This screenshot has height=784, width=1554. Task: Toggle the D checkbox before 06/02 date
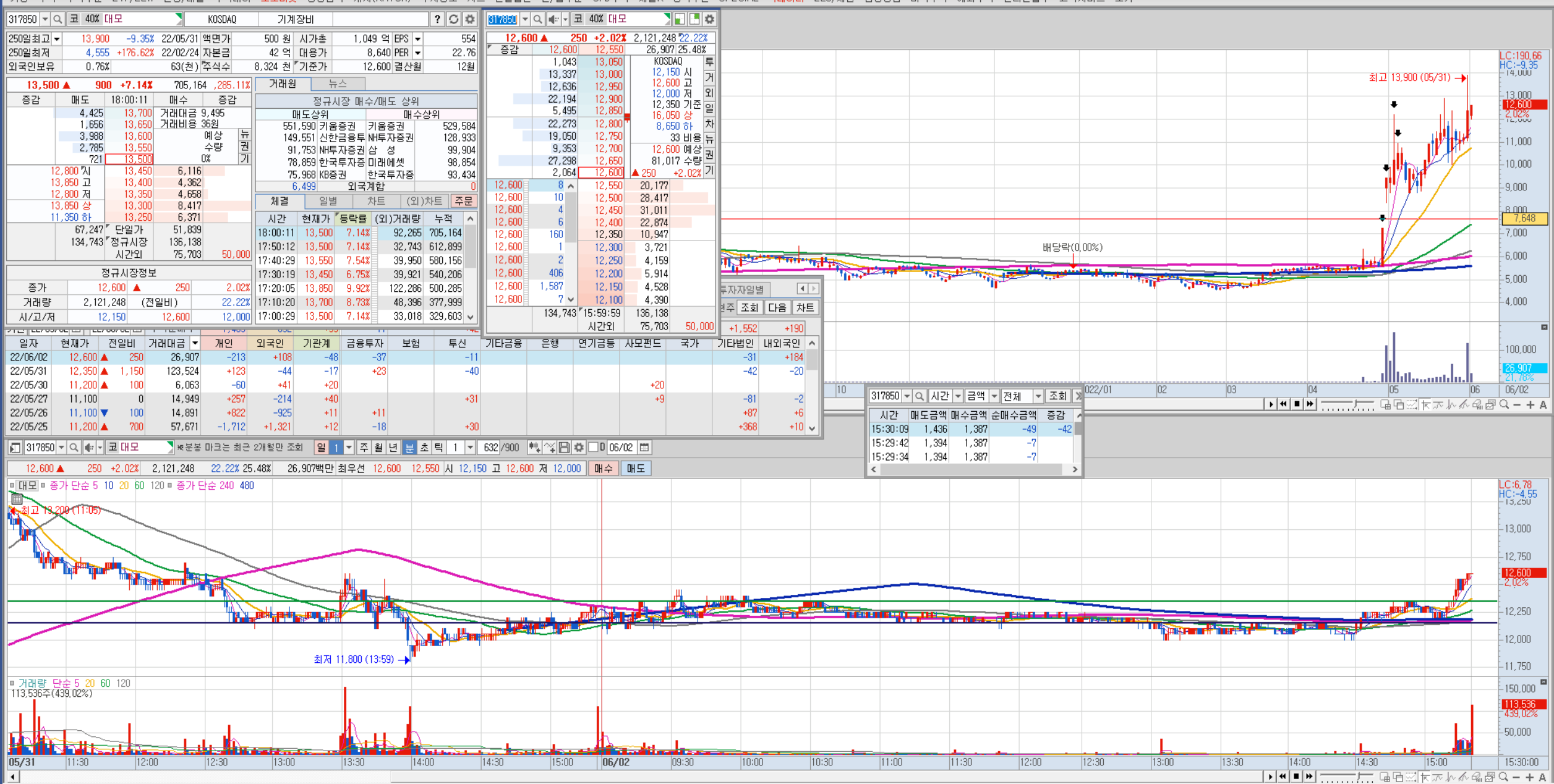coord(594,447)
